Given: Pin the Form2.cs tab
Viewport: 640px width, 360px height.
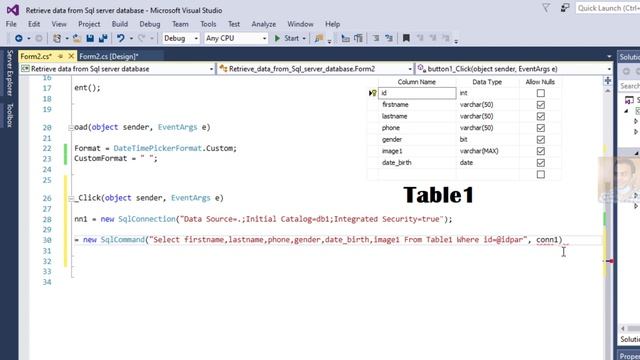Looking at the screenshot, I should pyautogui.click(x=60, y=56).
